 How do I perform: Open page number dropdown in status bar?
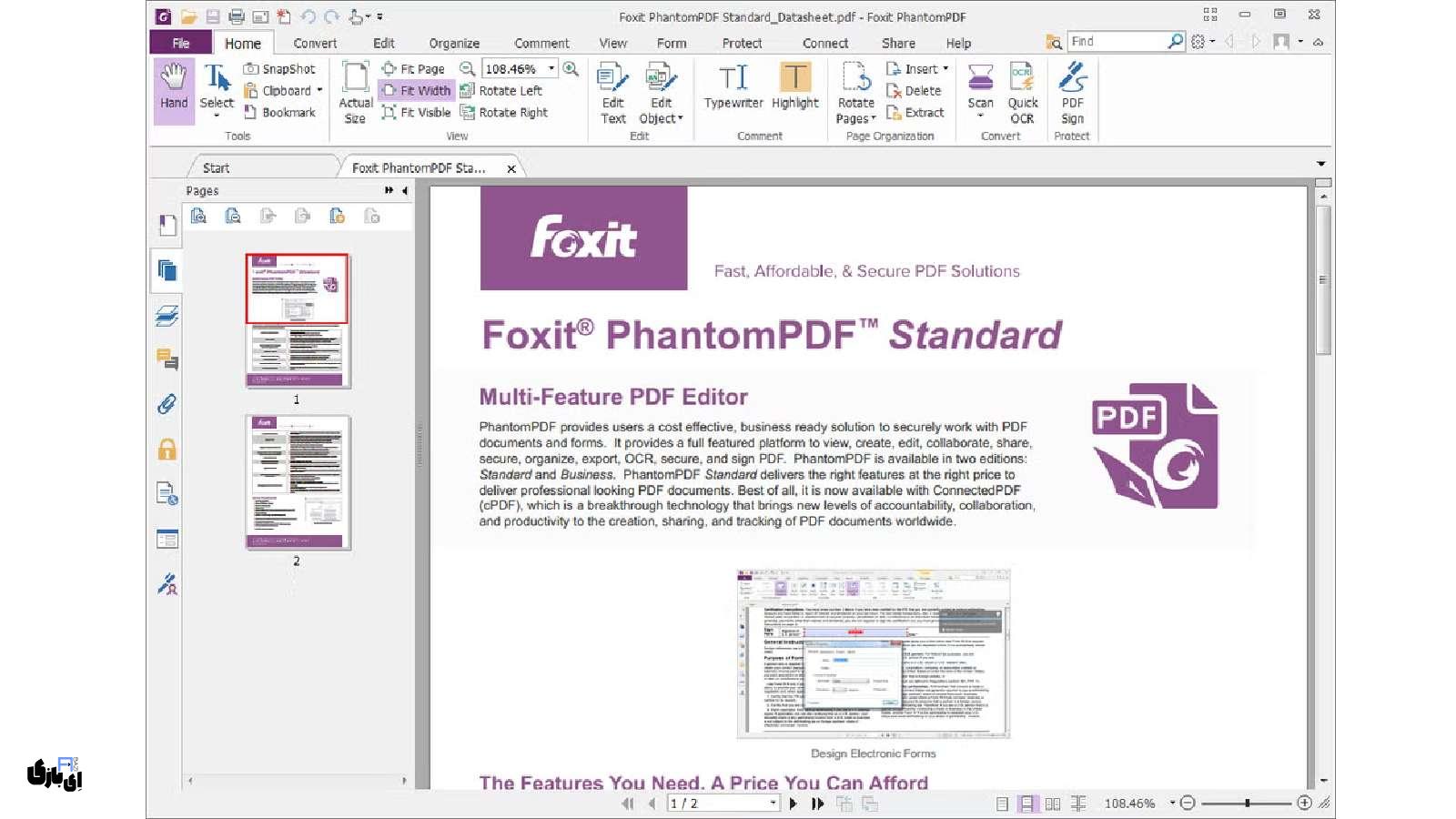click(x=773, y=804)
